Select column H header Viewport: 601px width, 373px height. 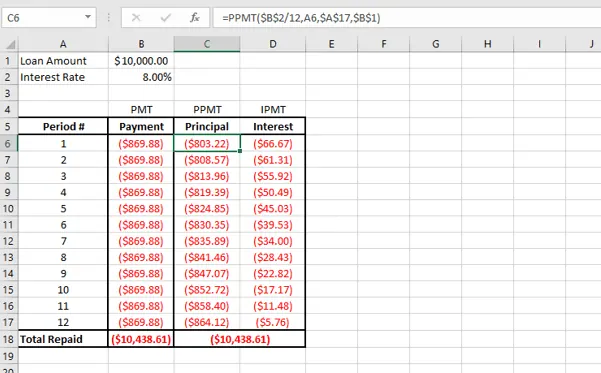click(488, 44)
